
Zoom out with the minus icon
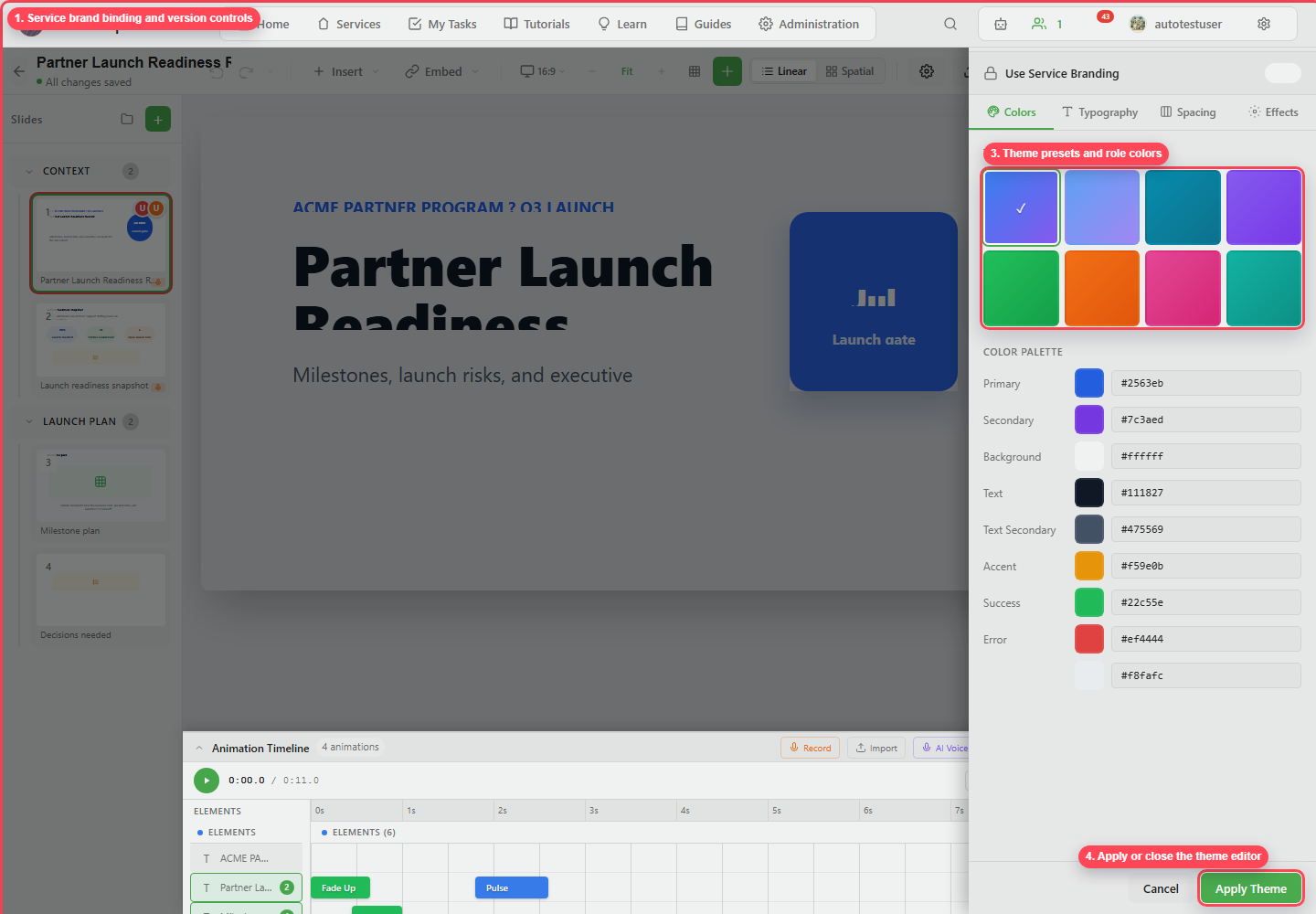click(x=592, y=71)
